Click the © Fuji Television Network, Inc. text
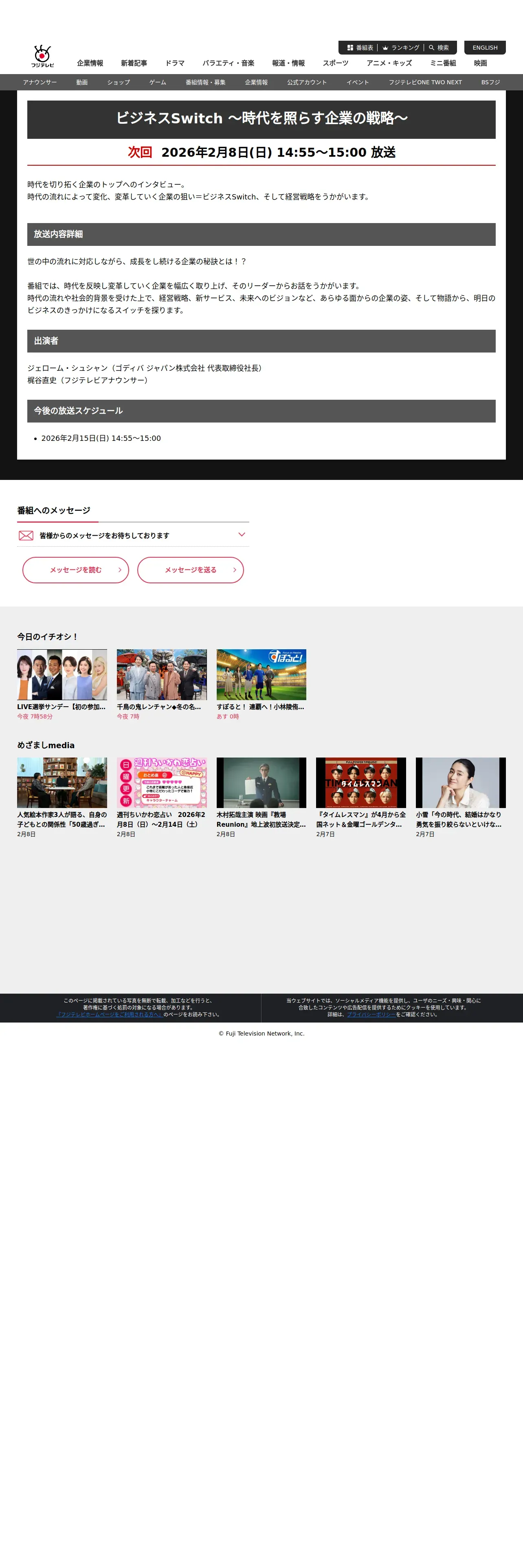Viewport: 523px width, 1568px height. tap(262, 1034)
